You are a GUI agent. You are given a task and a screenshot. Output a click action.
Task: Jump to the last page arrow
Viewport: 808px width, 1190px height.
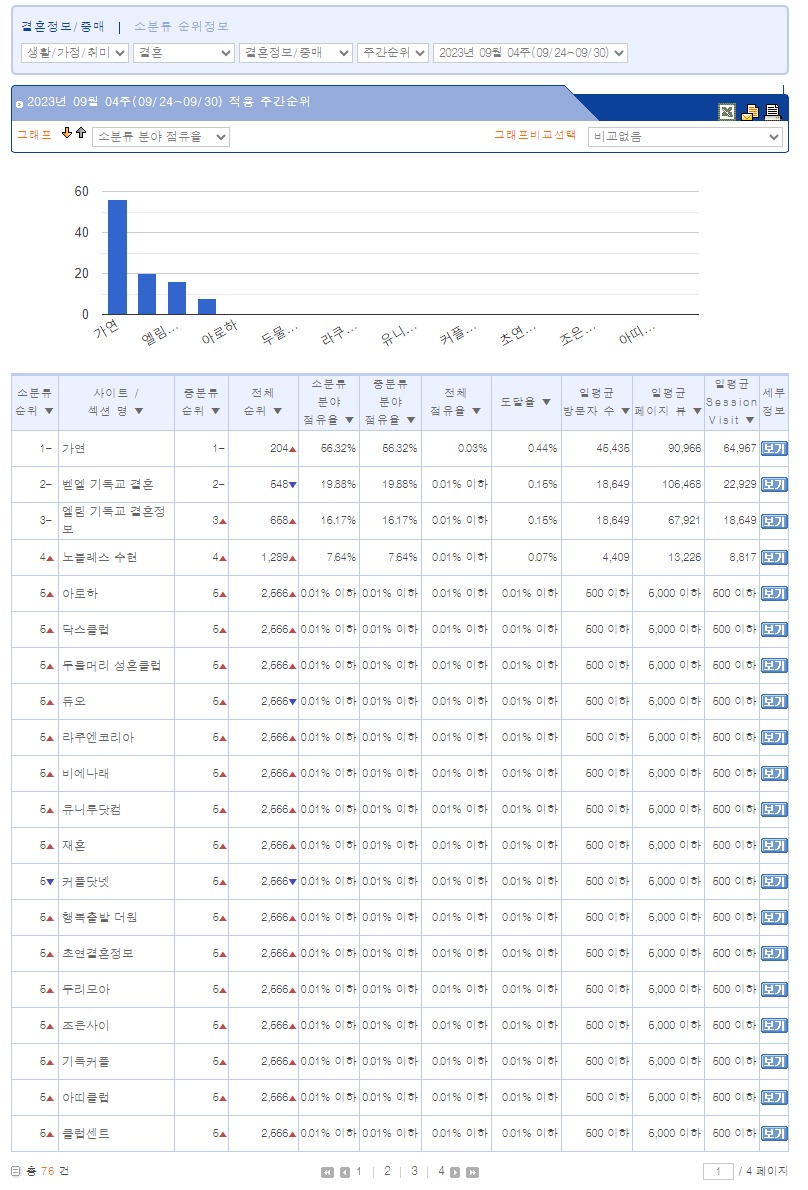(472, 1172)
